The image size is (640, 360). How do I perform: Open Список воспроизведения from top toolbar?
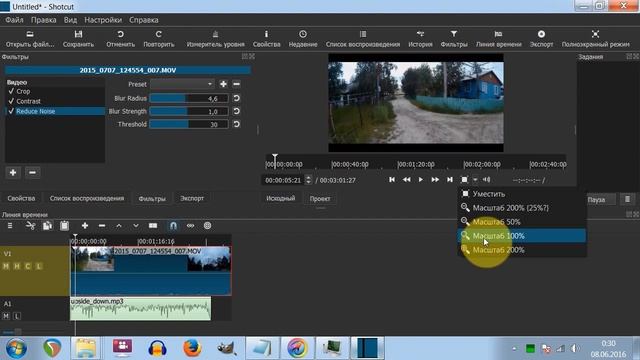(363, 39)
